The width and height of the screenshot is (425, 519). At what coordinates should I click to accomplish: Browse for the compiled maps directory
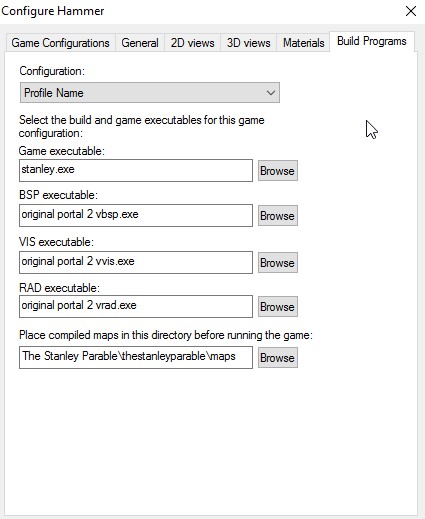pos(278,358)
